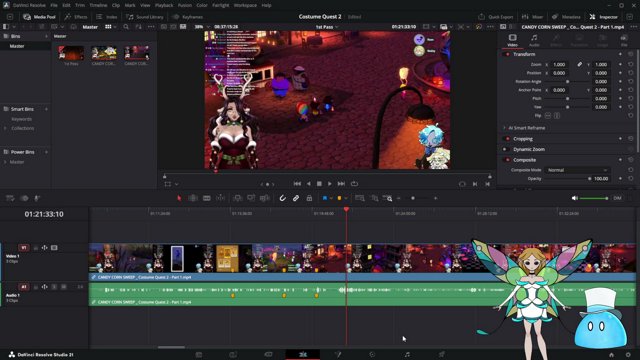Open the marker color dropdown

click(x=346, y=198)
